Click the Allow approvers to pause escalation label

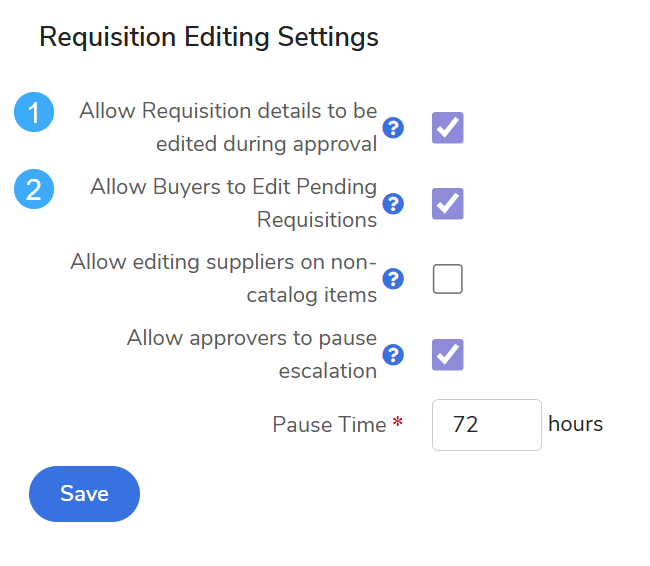point(251,354)
